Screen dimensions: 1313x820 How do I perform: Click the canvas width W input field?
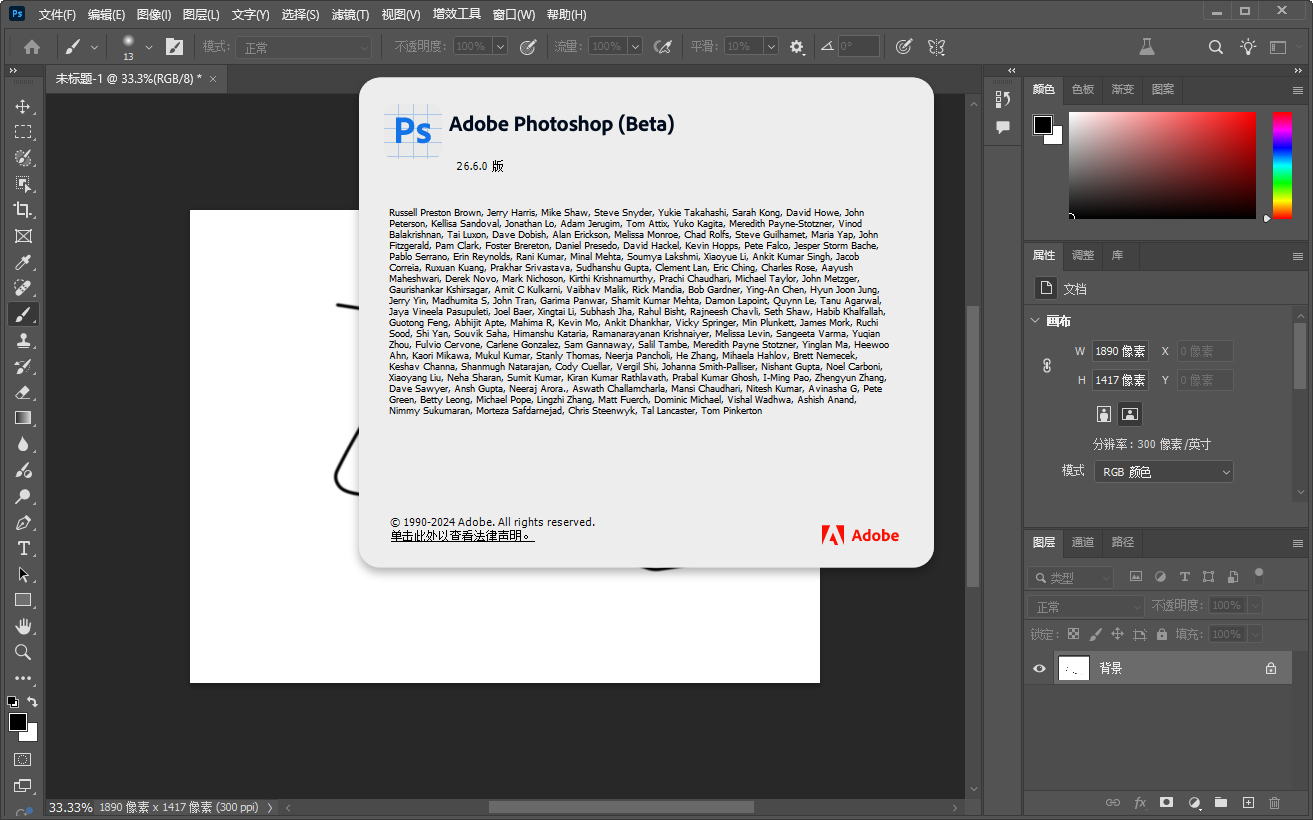pos(1120,351)
